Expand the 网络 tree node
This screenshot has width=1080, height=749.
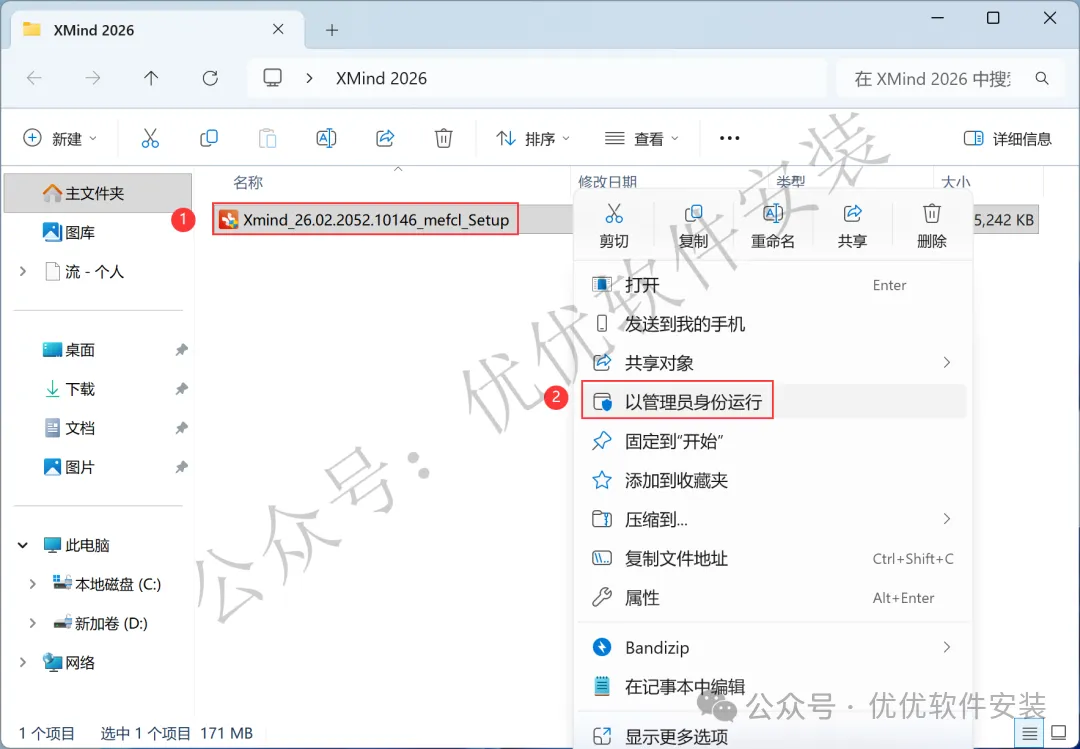point(23,662)
